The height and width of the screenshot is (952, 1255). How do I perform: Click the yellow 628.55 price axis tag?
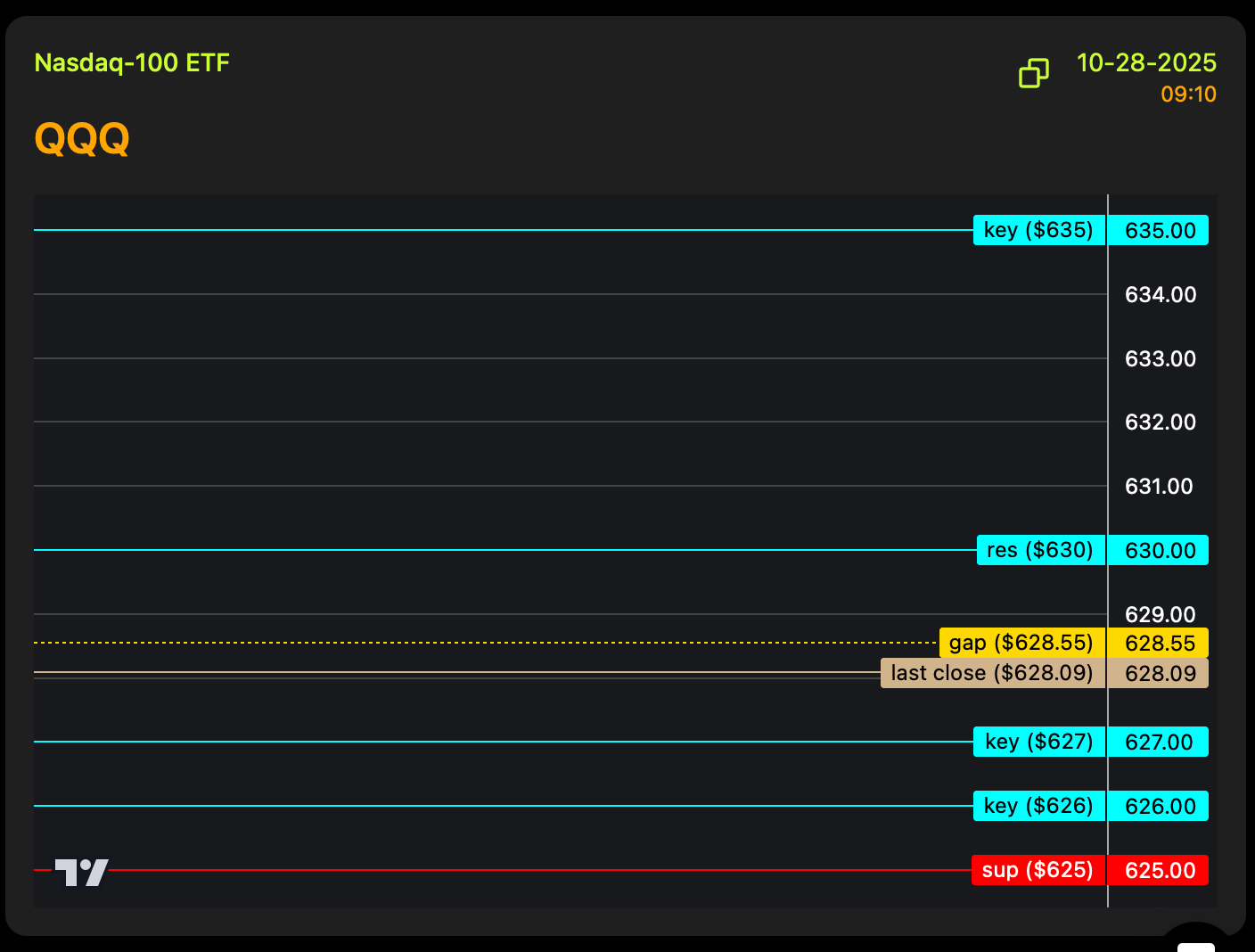point(1159,643)
